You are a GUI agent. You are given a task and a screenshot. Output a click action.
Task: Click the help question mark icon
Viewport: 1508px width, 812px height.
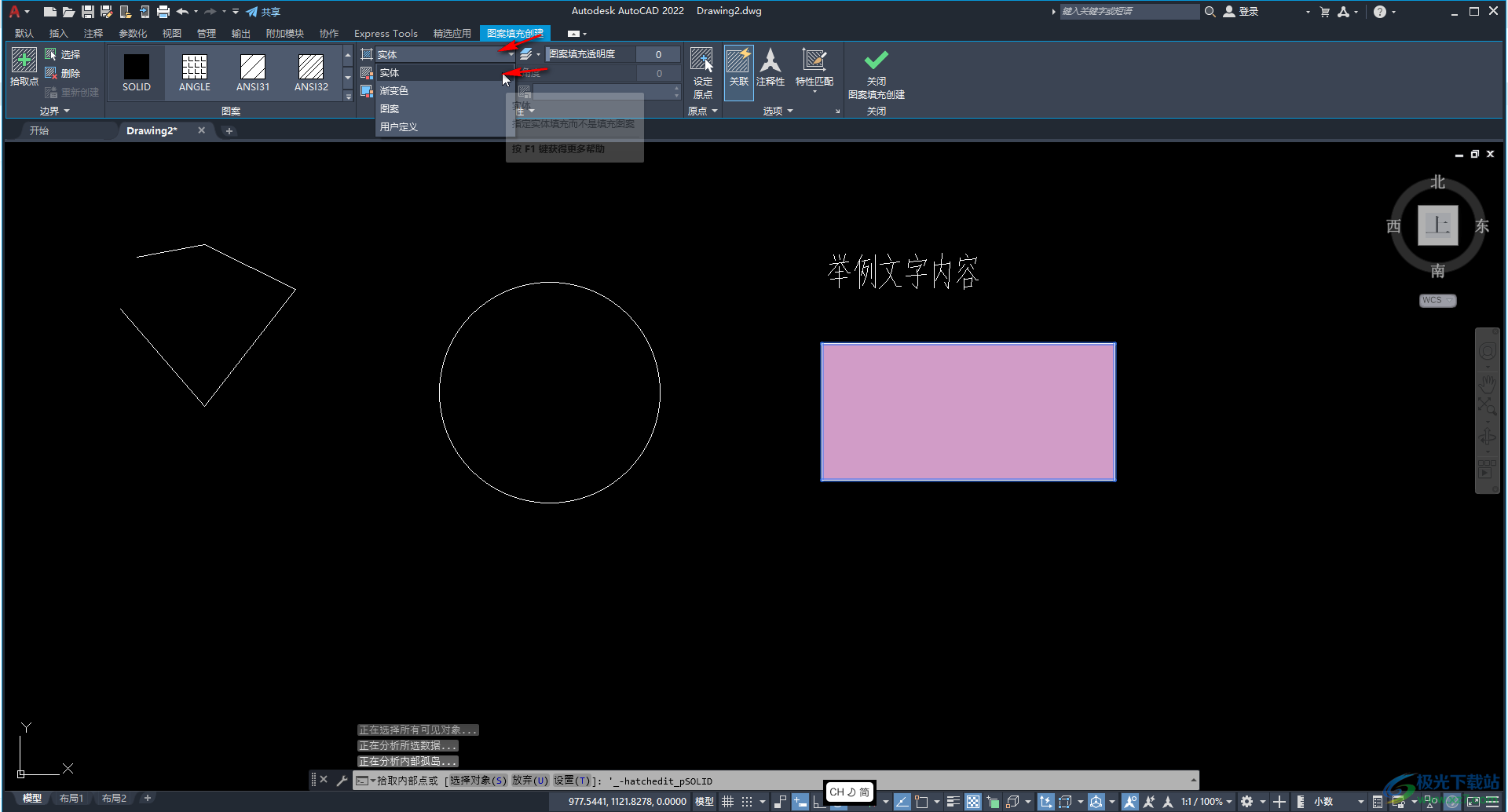1380,12
